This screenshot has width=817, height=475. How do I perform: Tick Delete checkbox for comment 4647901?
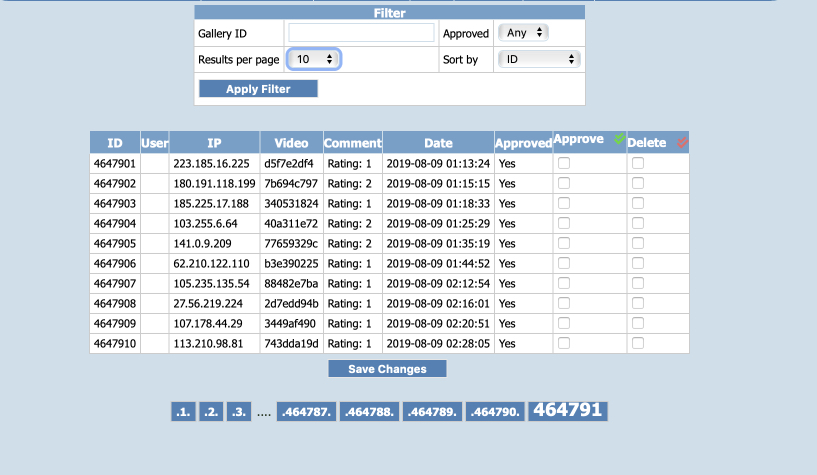[638, 163]
